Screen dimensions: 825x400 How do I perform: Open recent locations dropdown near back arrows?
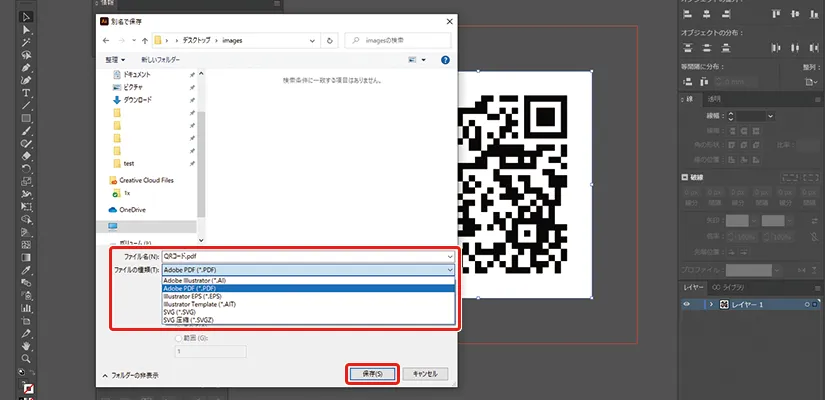[x=134, y=41]
